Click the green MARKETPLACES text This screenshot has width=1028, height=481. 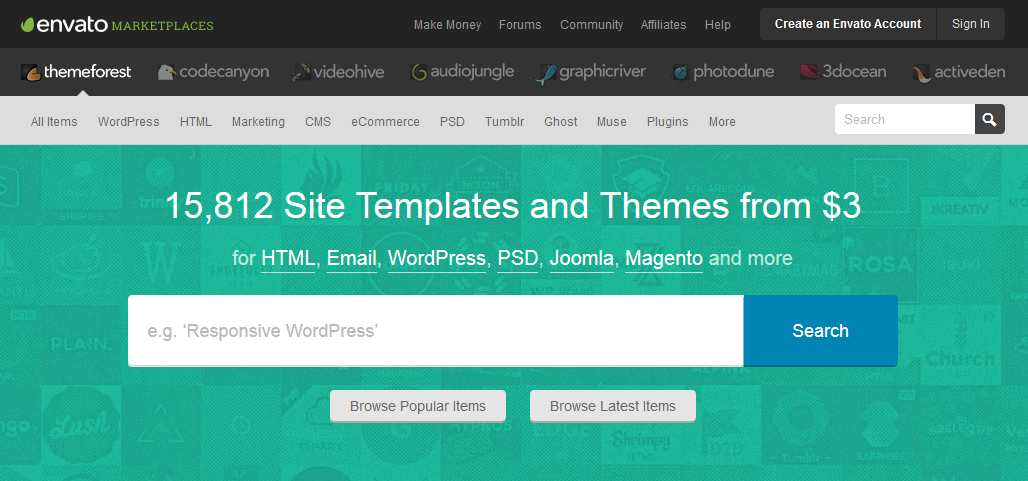[163, 26]
